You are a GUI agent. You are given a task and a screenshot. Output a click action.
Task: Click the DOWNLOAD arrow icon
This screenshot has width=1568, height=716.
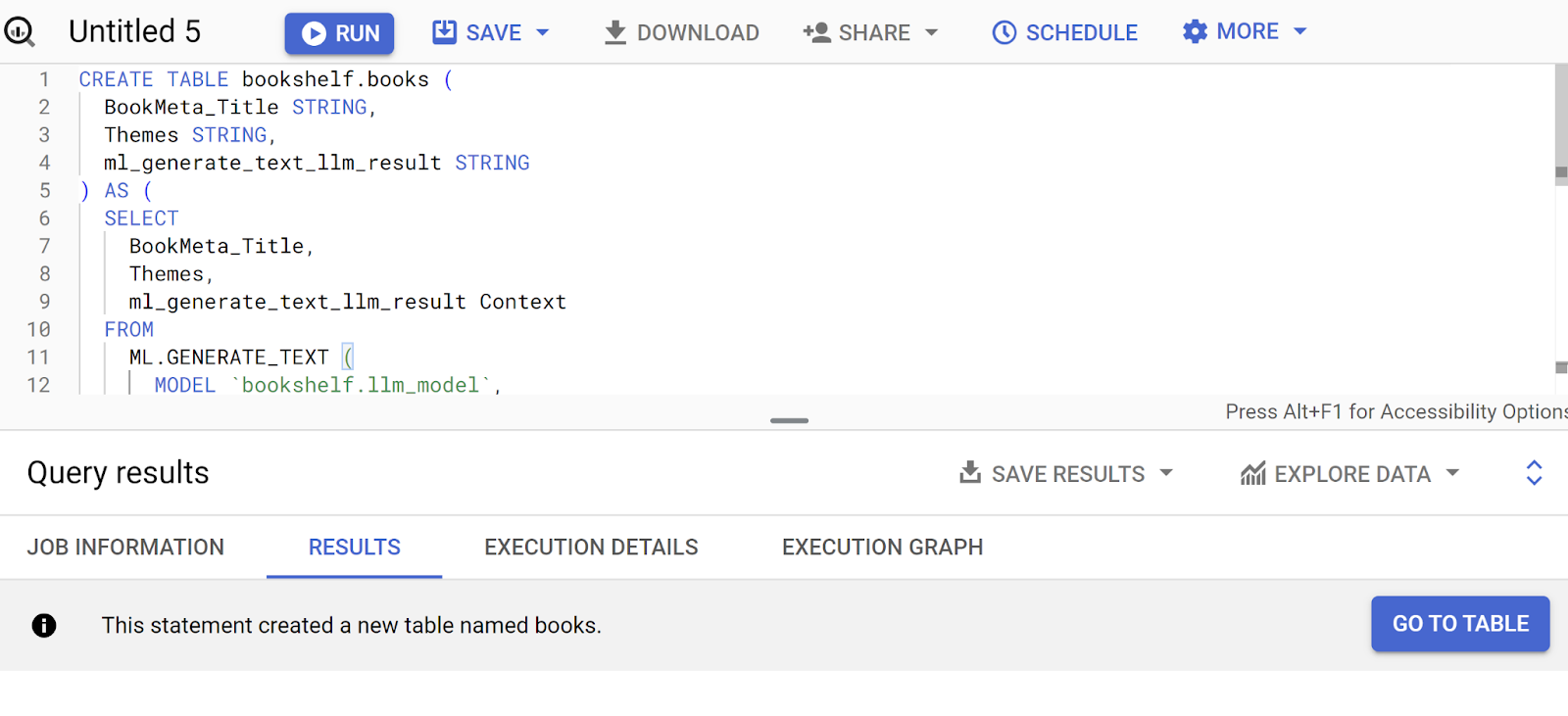pos(614,33)
